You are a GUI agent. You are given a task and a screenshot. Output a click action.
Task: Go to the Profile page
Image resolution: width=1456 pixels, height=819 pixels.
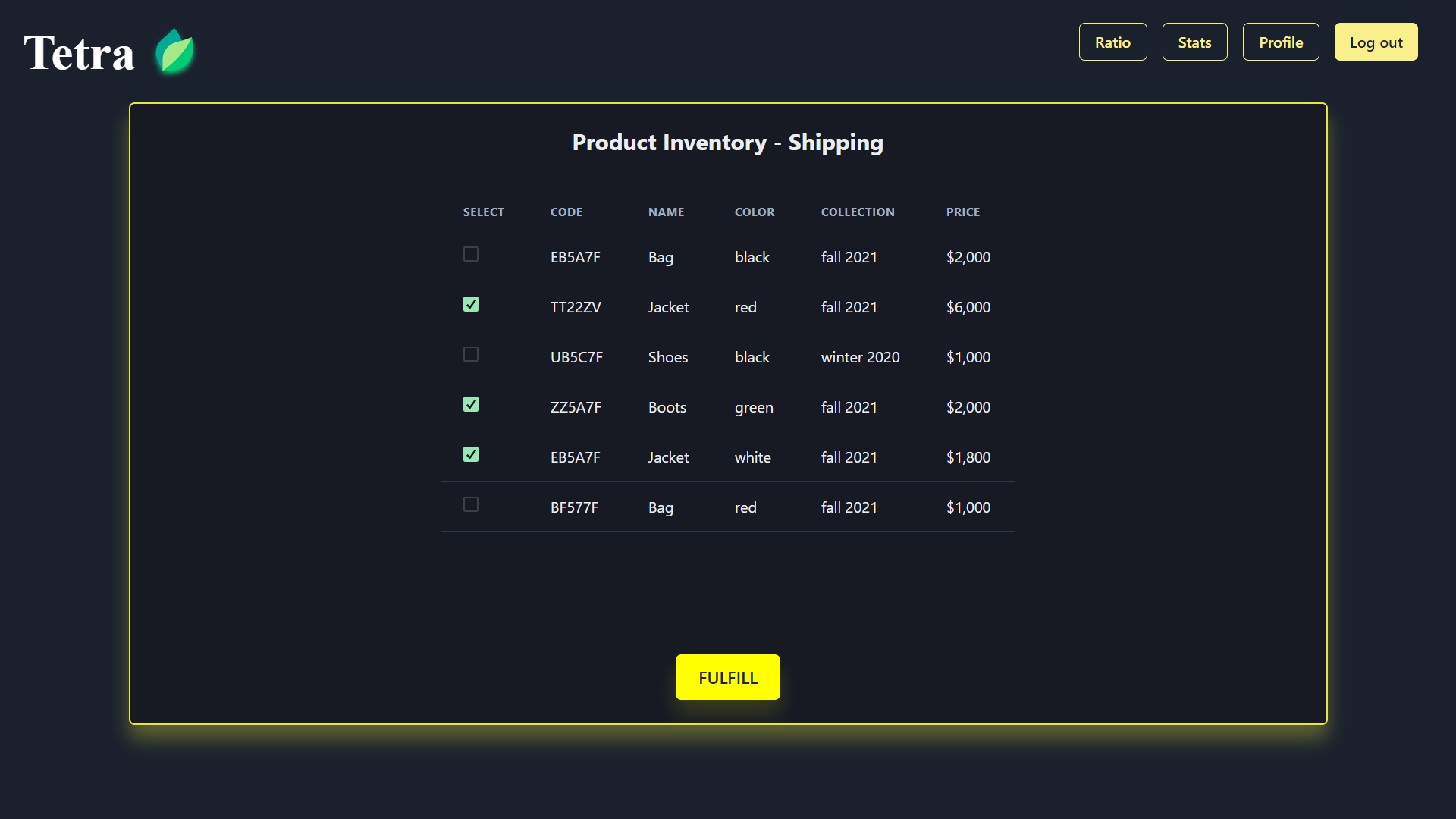click(1281, 42)
